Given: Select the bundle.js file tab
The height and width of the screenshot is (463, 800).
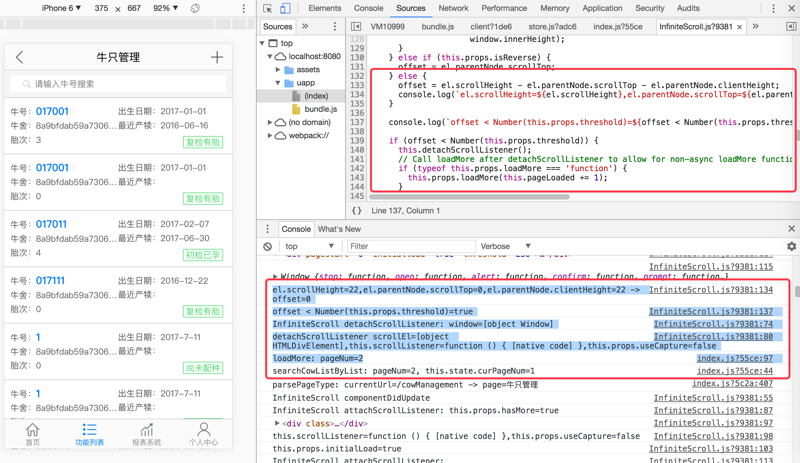Looking at the screenshot, I should [x=437, y=27].
